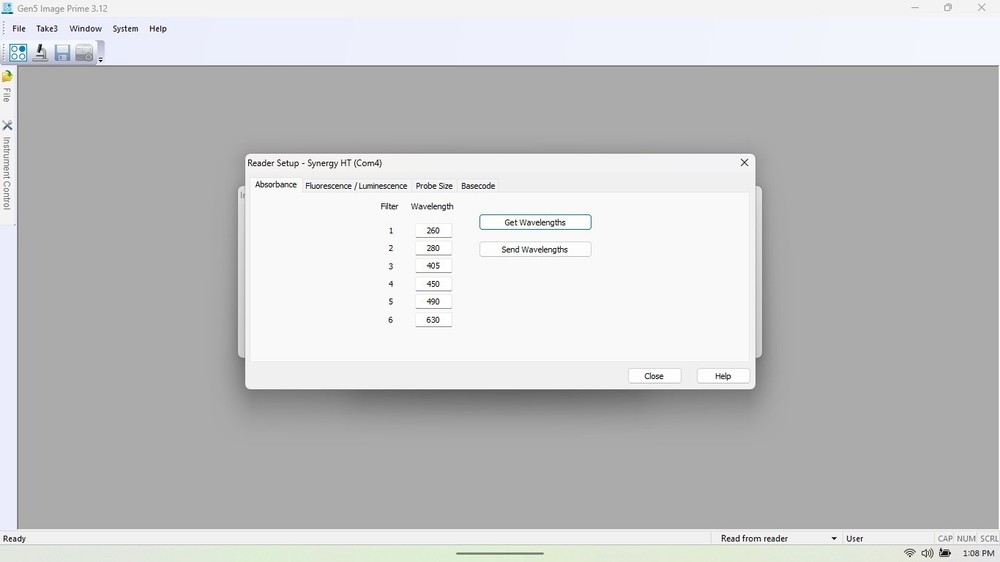Open the Take3 menu

point(47,29)
